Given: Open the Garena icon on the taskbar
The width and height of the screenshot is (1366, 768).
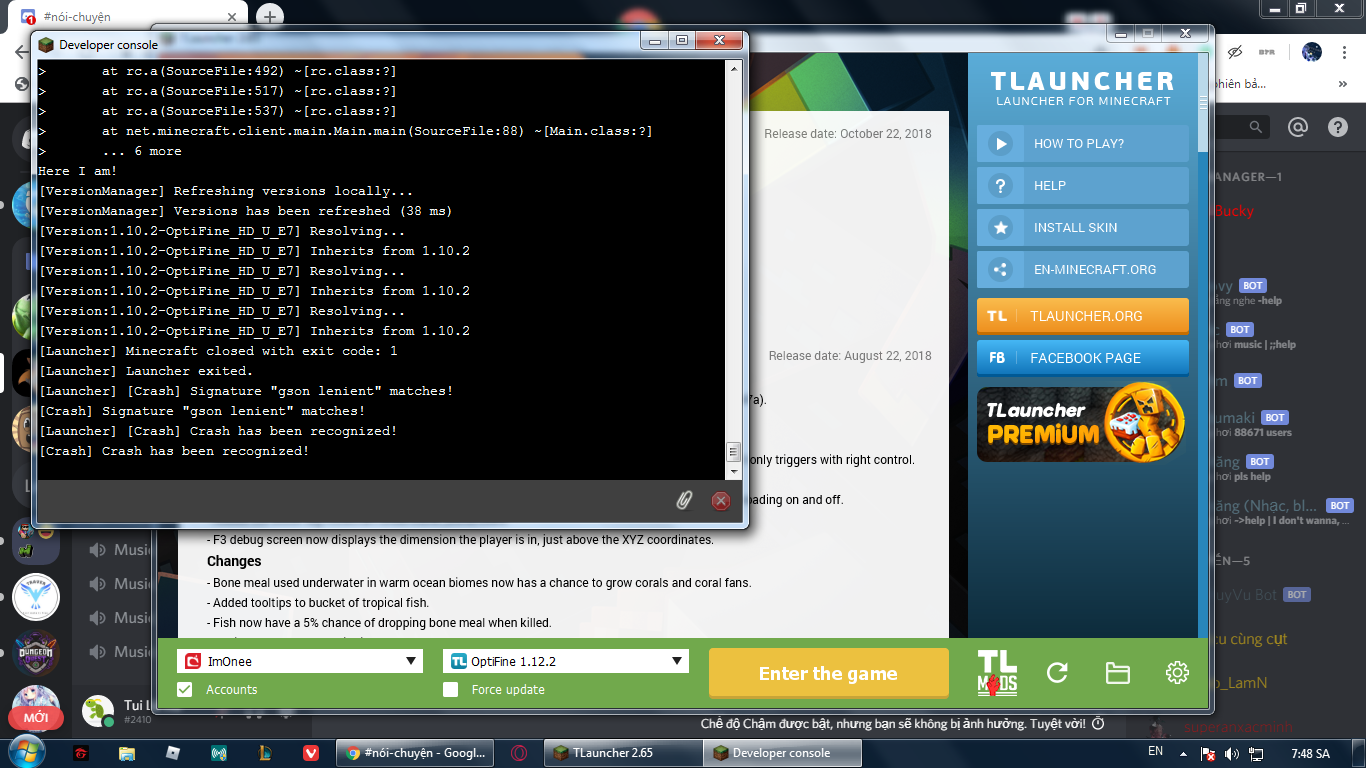Looking at the screenshot, I should (83, 753).
